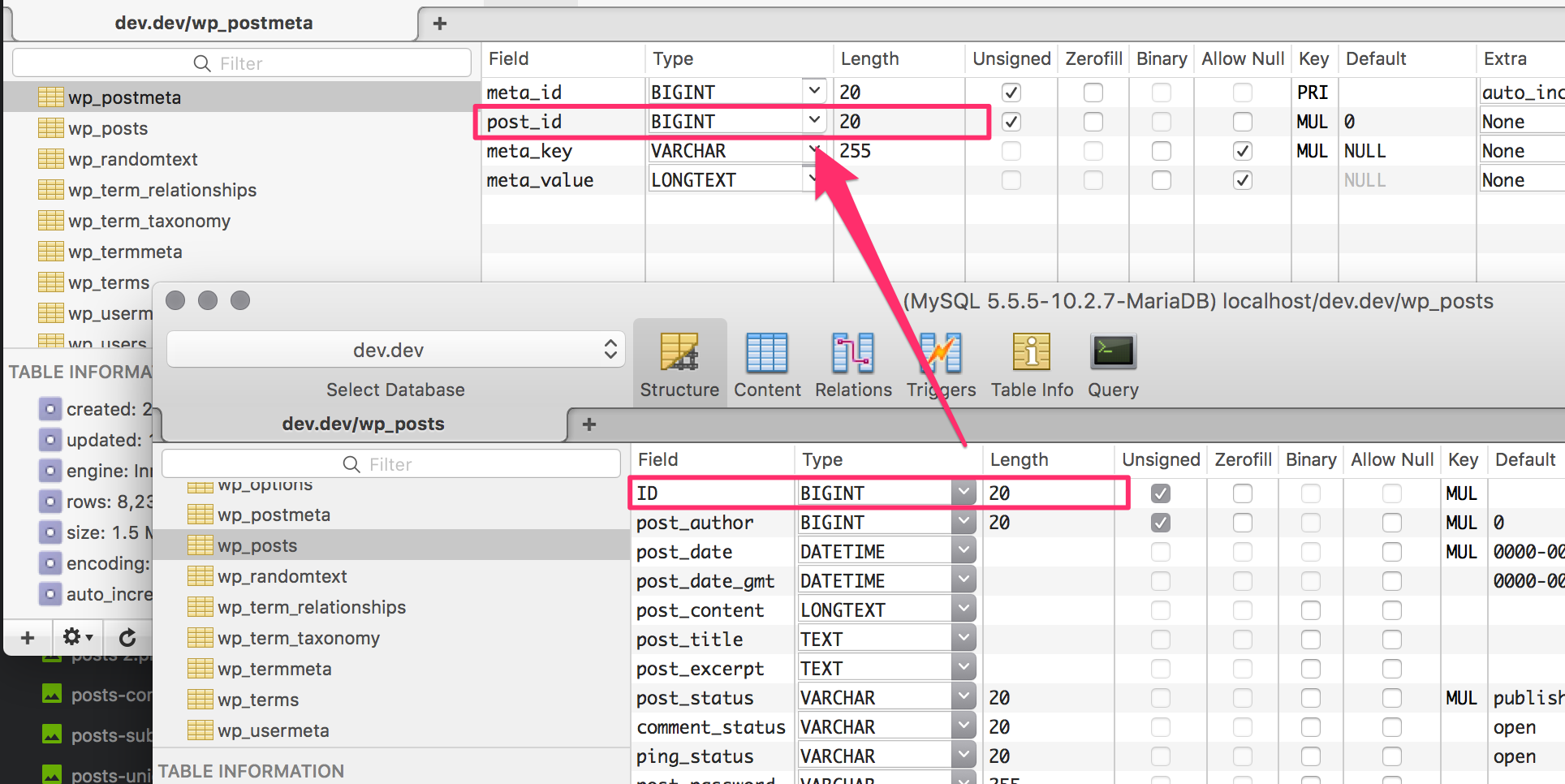
Task: Click wp_postmeta table icon in back window
Action: coord(50,97)
